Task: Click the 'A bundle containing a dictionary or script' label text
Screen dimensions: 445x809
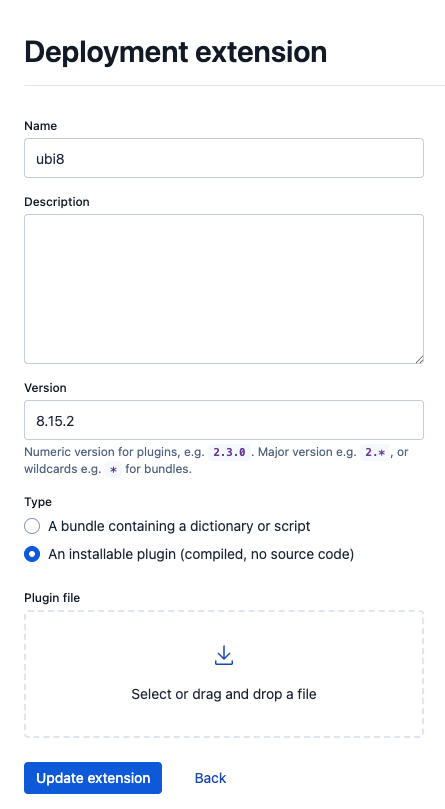Action: (179, 526)
